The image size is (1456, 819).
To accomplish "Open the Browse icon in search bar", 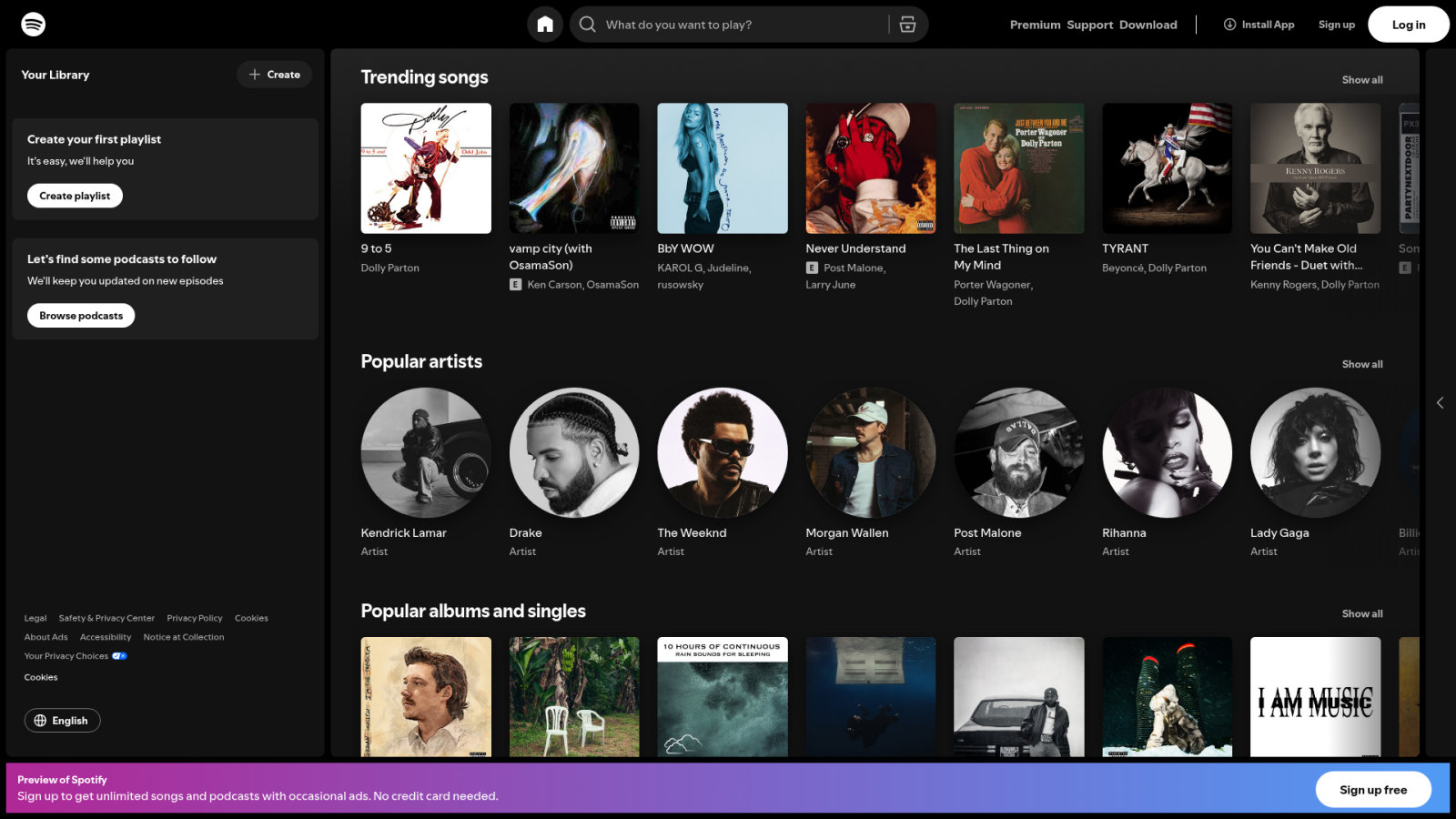I will (907, 25).
